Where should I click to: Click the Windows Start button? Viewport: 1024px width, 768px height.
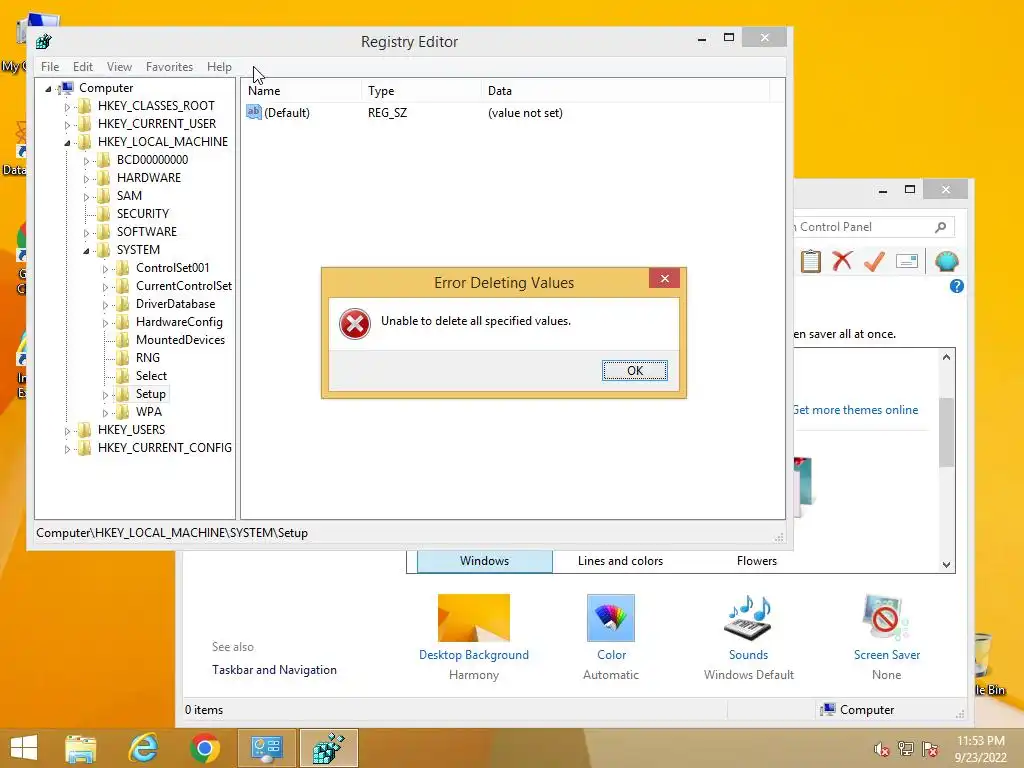(x=24, y=748)
